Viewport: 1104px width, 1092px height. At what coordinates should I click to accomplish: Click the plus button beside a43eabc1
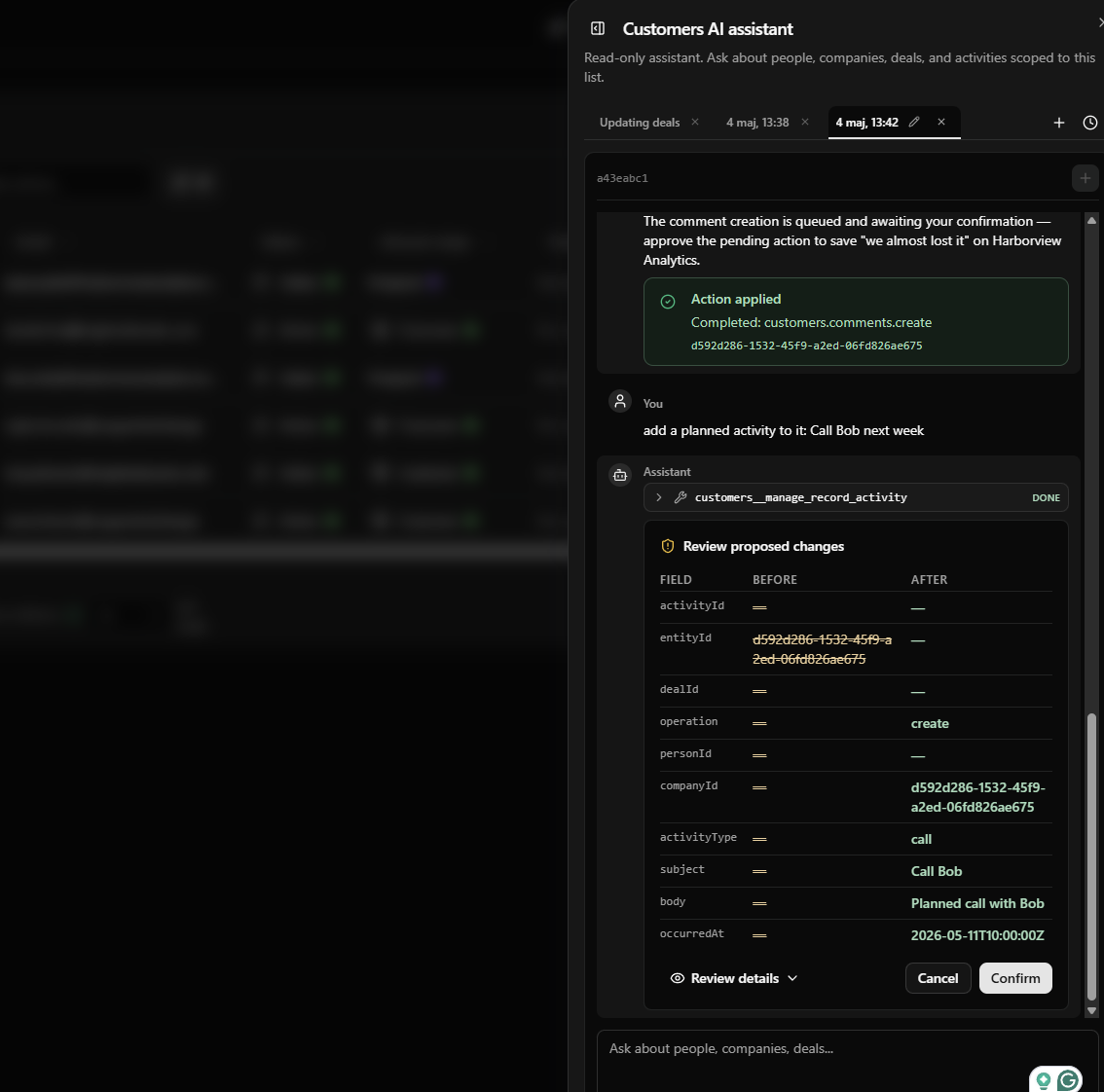point(1085,178)
